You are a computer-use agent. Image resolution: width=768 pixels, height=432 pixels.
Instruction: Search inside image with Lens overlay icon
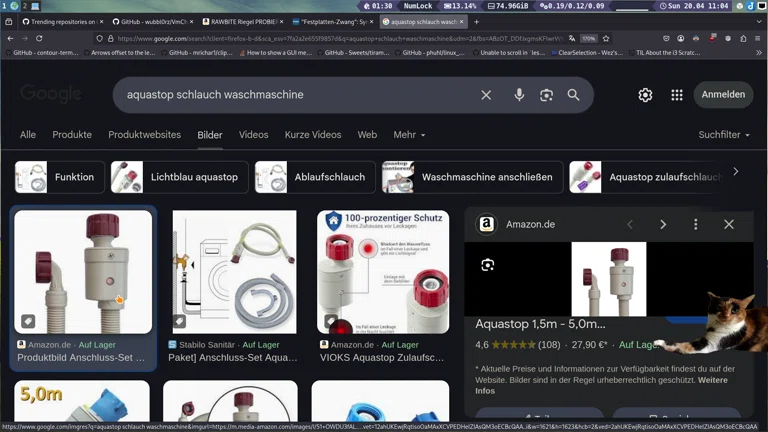488,265
